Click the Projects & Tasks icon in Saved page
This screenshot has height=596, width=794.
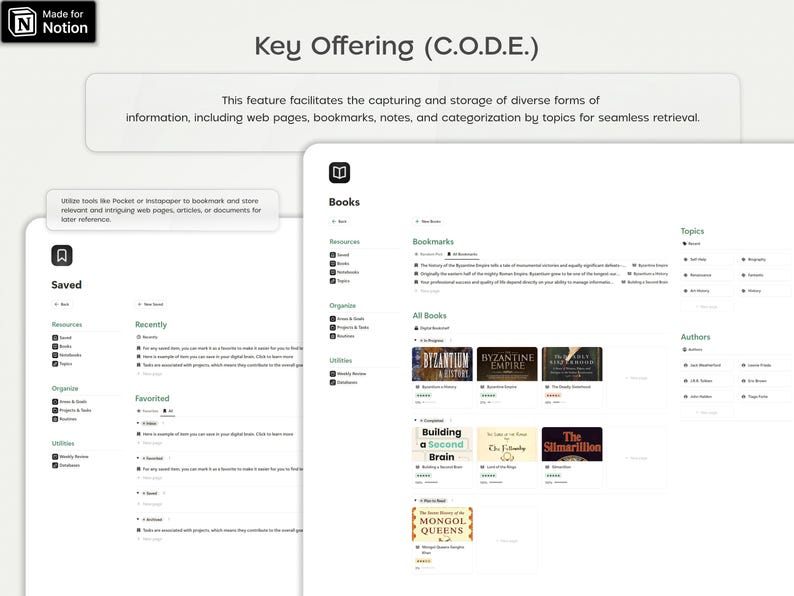55,410
